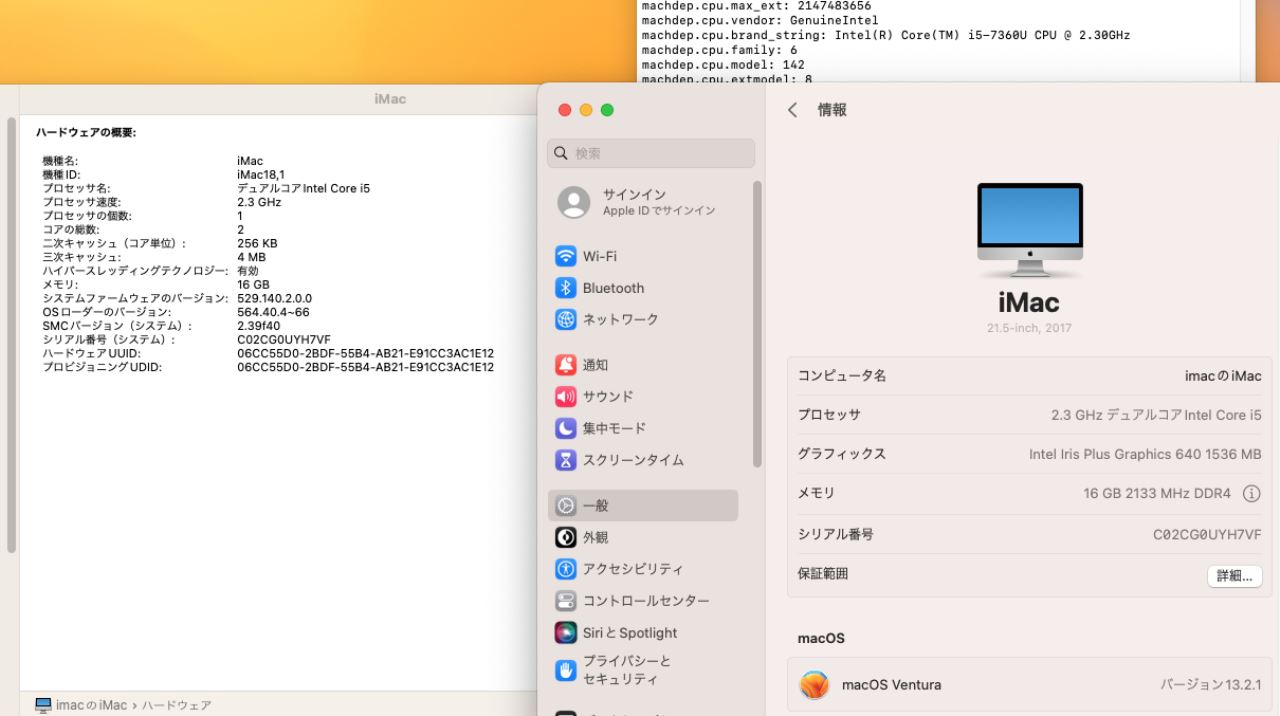Screen dimensions: 1280x716
Task: Open Siri と Spotlight settings
Action: click(x=630, y=633)
